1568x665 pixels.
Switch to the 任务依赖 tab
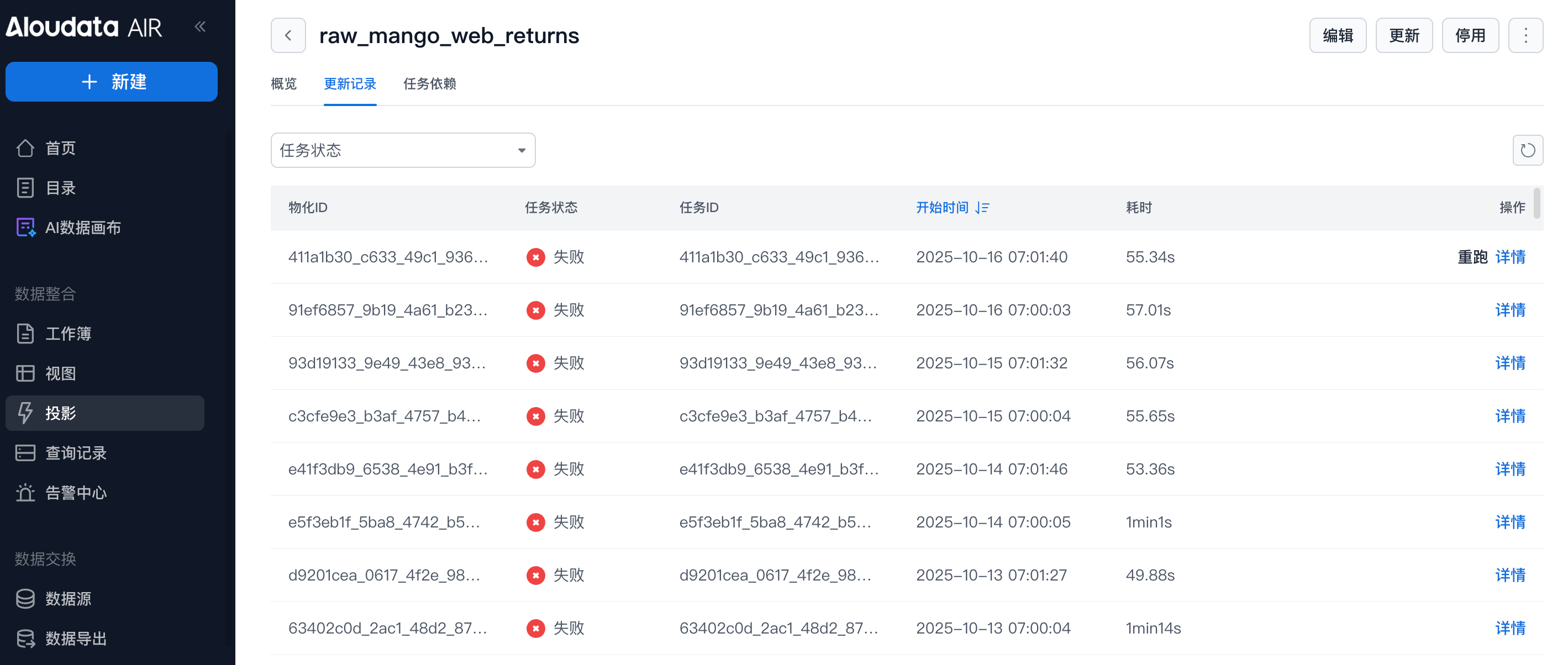pyautogui.click(x=429, y=84)
